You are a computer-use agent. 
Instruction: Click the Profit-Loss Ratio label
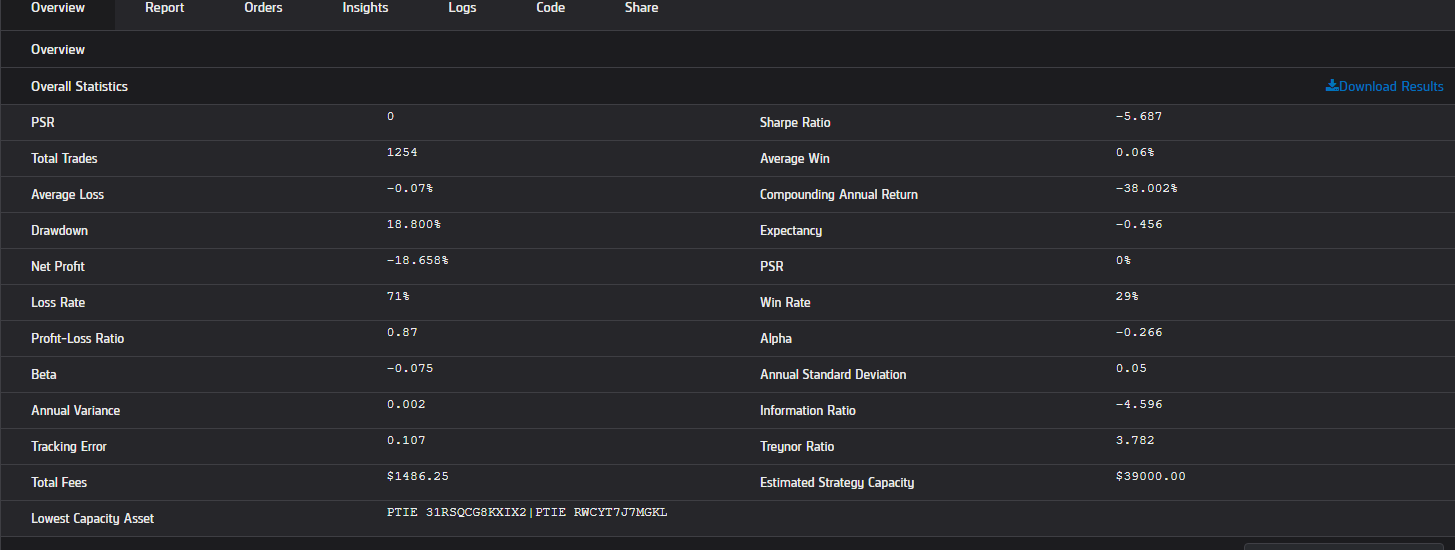tap(78, 339)
